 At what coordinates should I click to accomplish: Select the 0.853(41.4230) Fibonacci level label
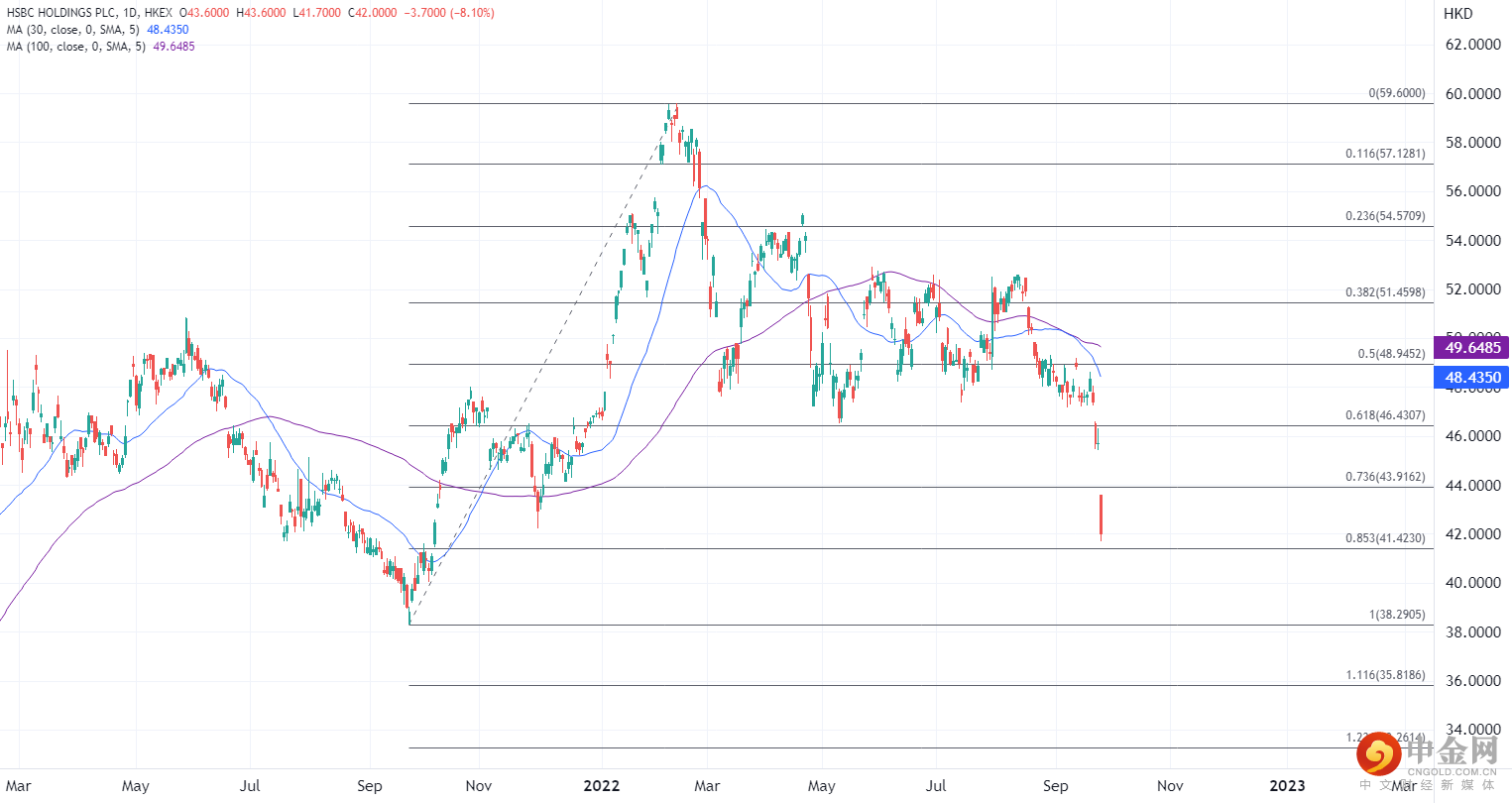click(1385, 538)
